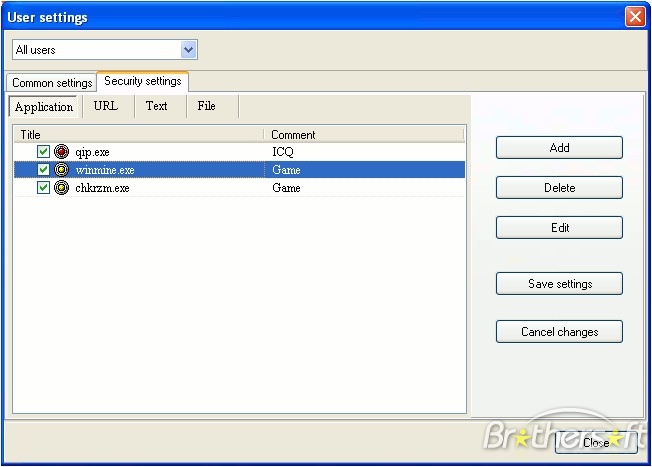Close the User settings window with X
The height and width of the screenshot is (467, 652).
coord(635,17)
